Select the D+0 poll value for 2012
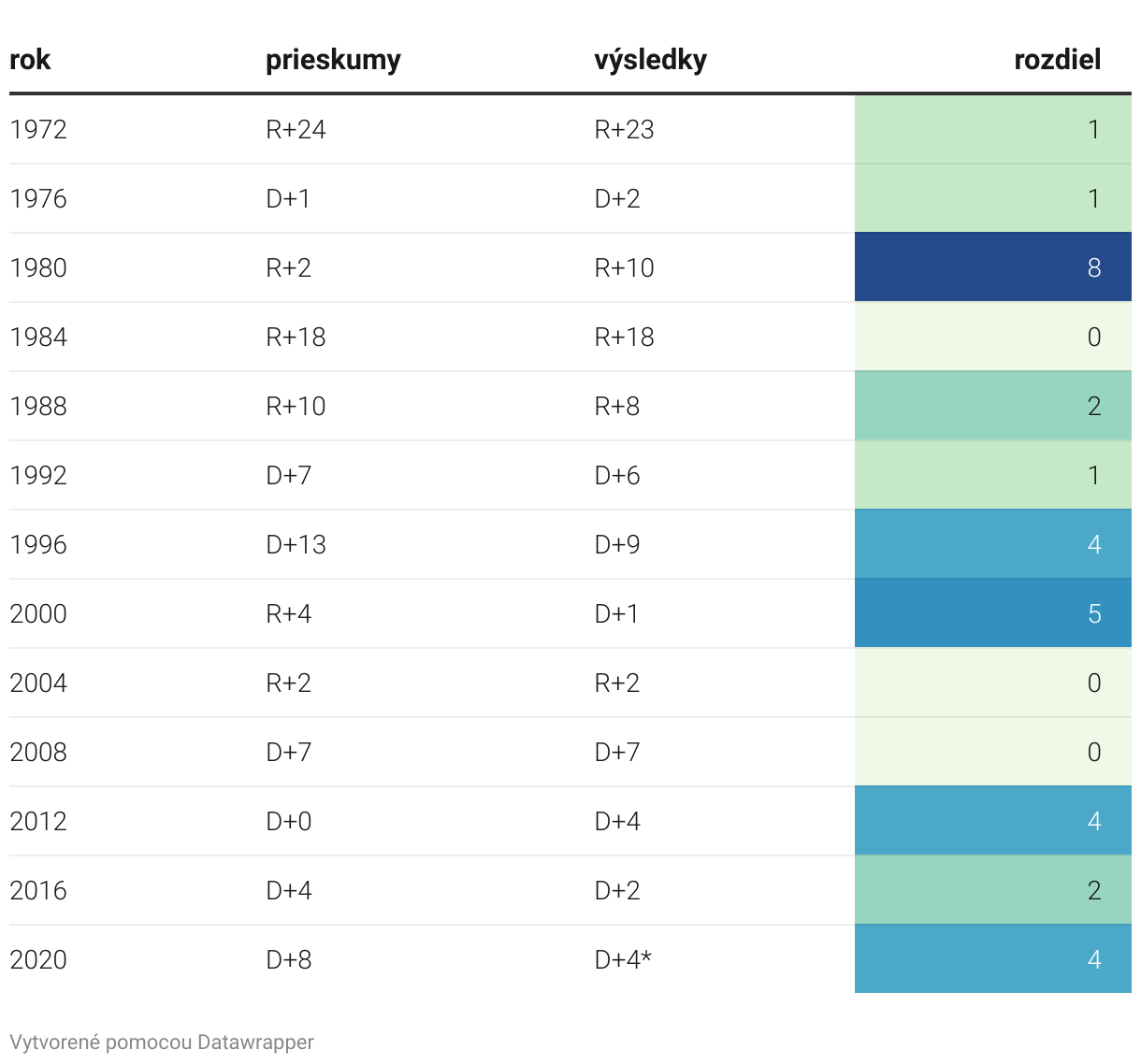The image size is (1141, 1064). [x=289, y=821]
